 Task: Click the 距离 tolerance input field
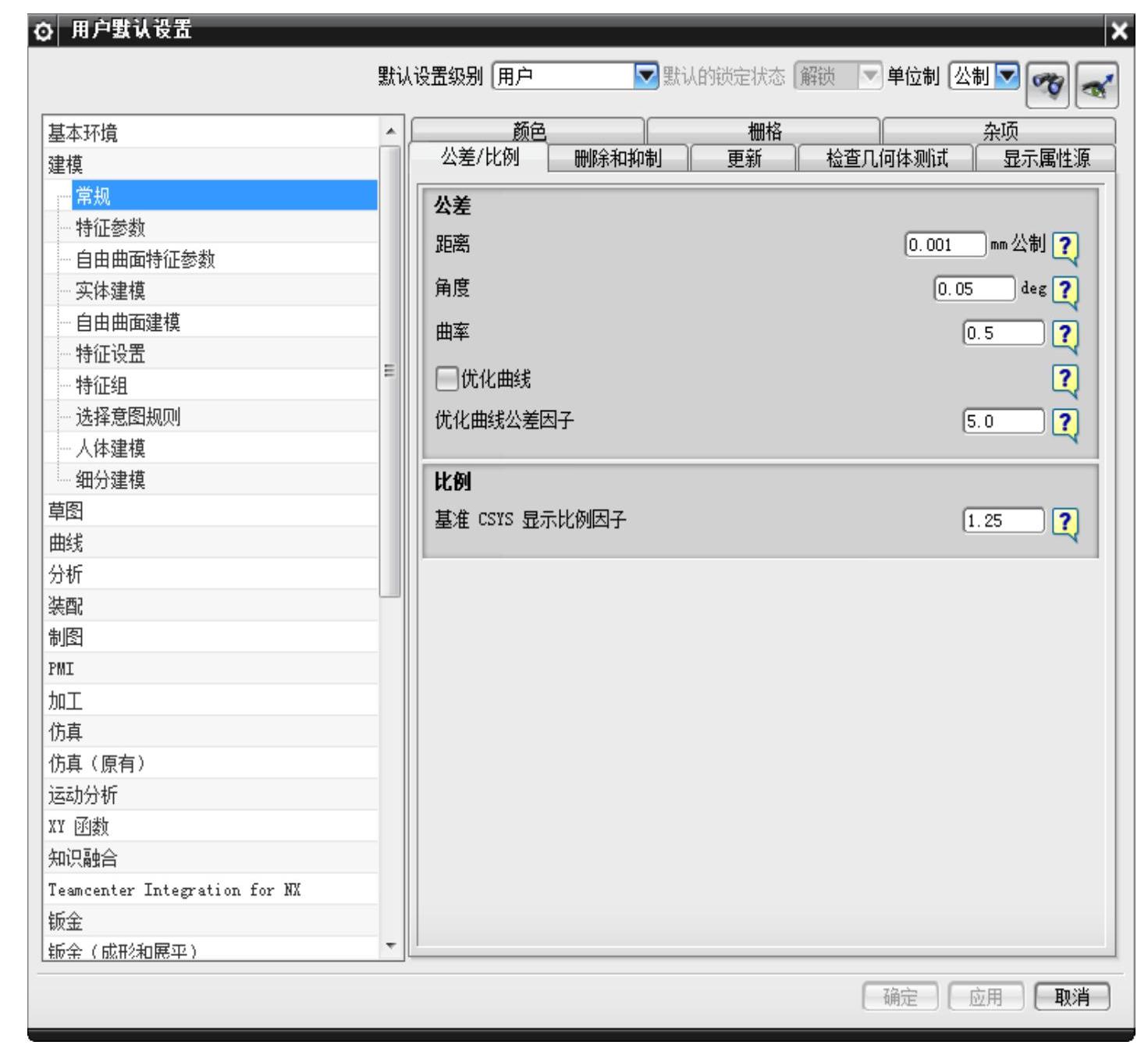946,245
